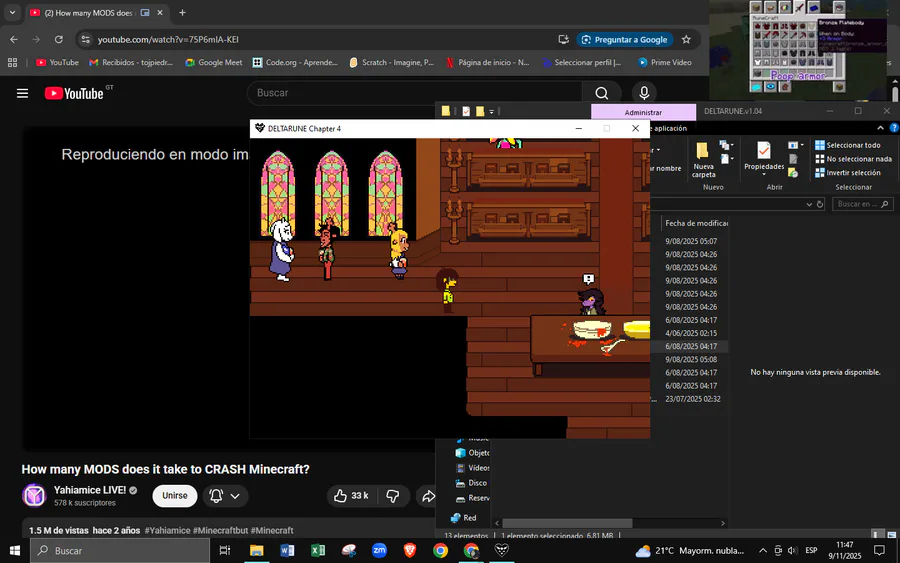Click the DELTARUNE heart icon in taskbar
This screenshot has width=900, height=563.
point(502,550)
